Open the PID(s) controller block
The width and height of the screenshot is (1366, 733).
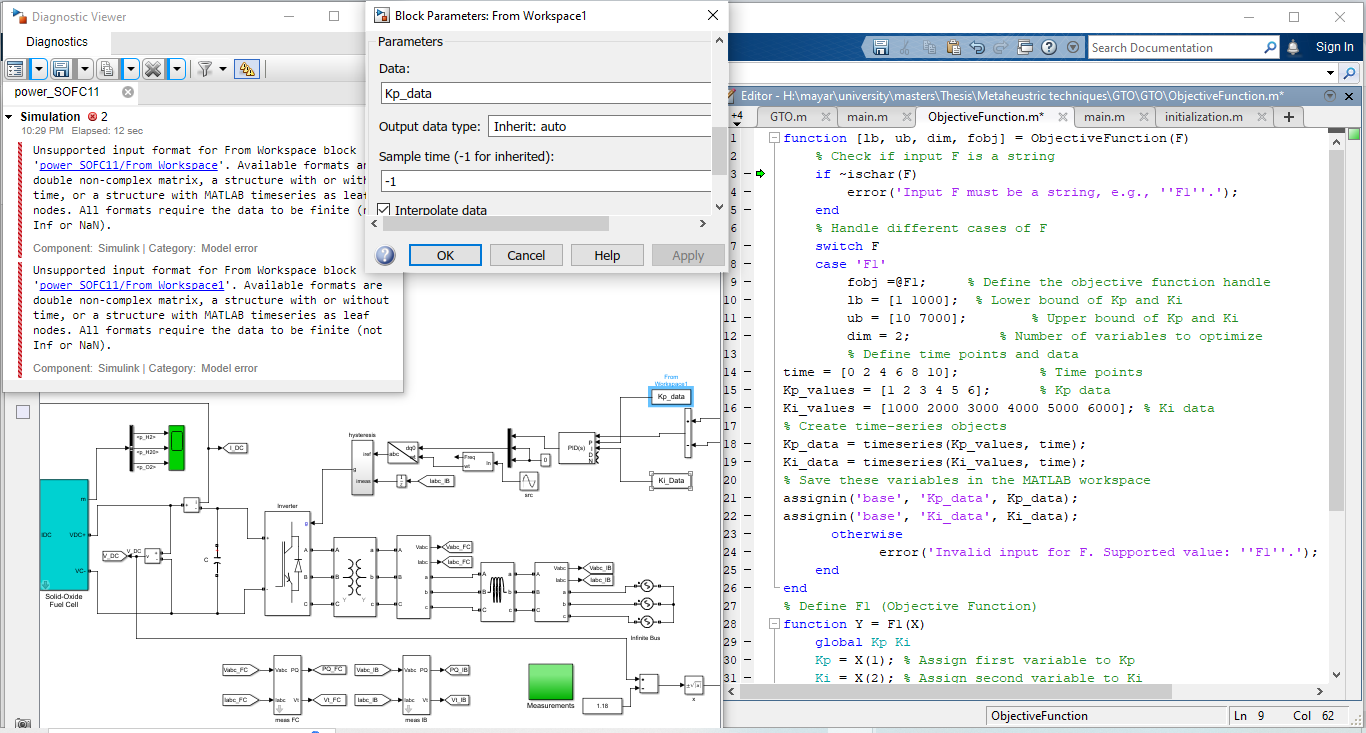tap(574, 448)
